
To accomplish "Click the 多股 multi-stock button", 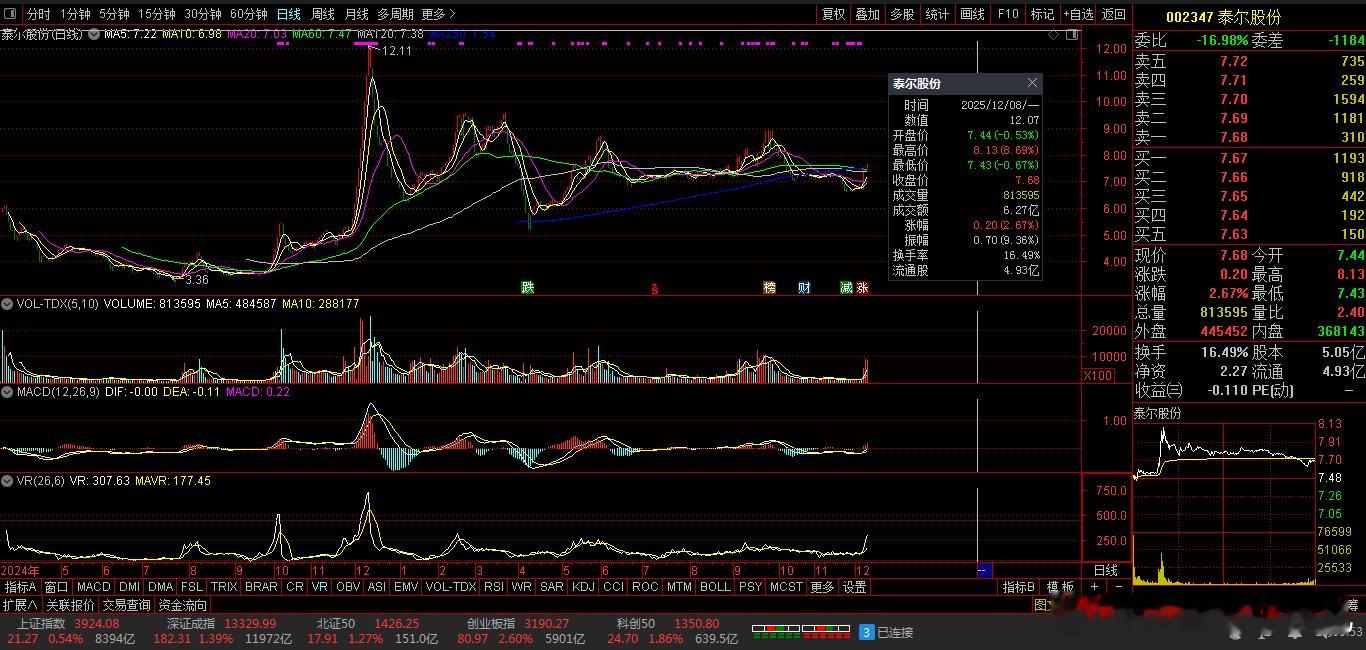I will 902,14.
